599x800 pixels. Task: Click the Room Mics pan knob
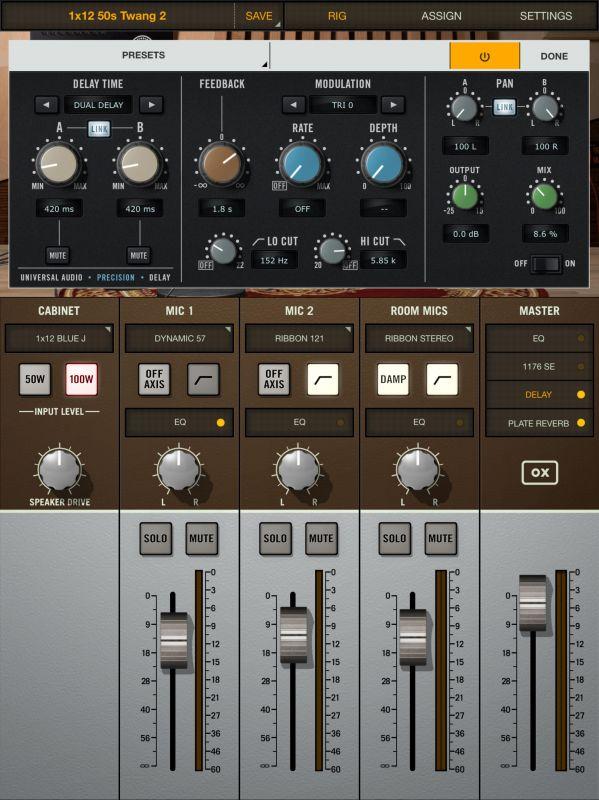[x=418, y=470]
